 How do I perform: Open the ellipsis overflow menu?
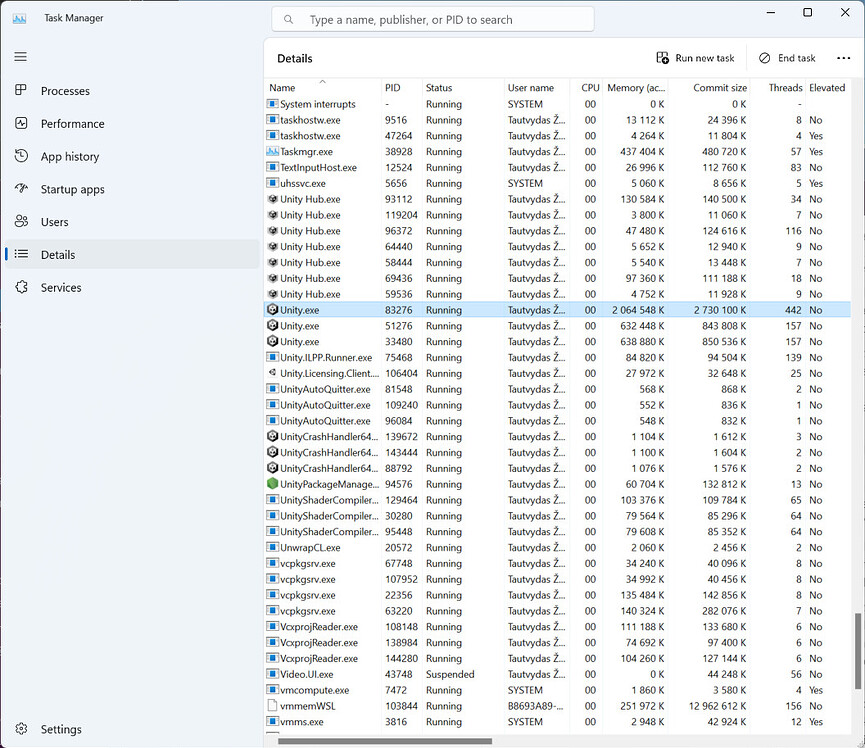(x=843, y=57)
